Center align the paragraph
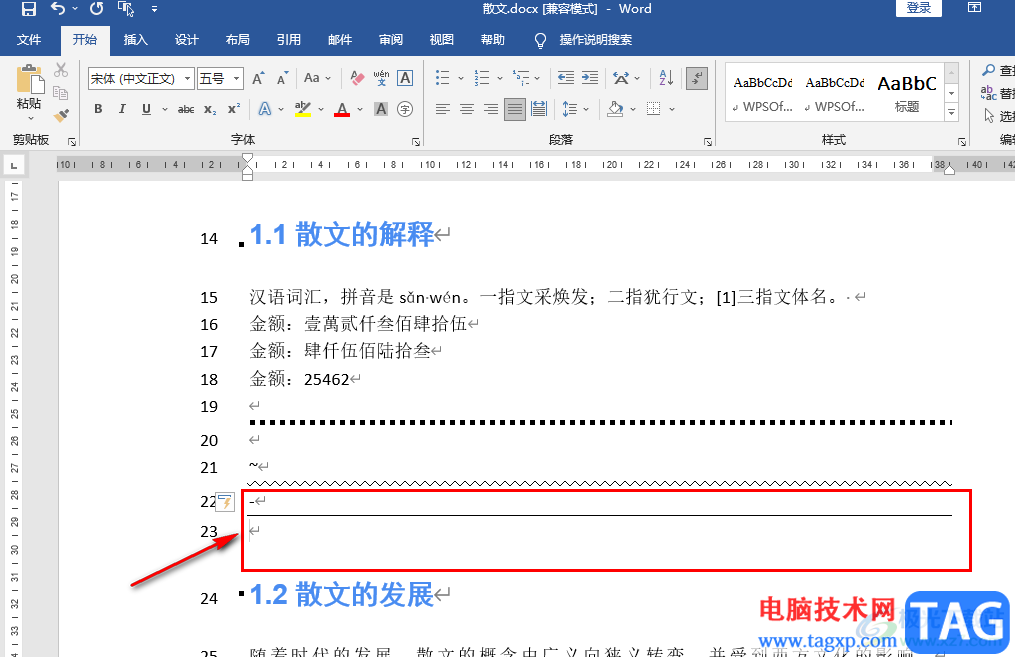The height and width of the screenshot is (657, 1015). point(467,109)
